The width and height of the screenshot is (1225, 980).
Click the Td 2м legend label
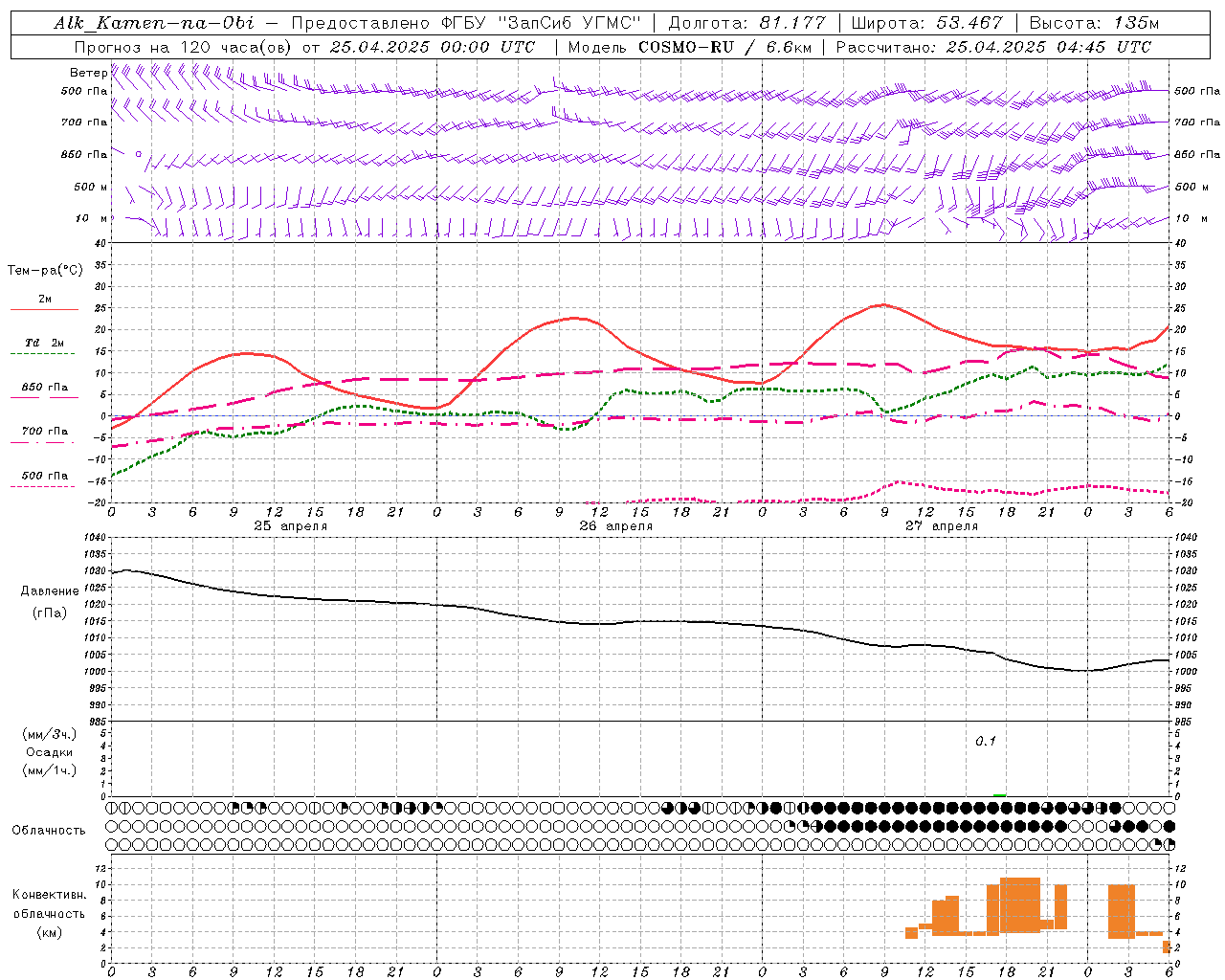tap(45, 343)
